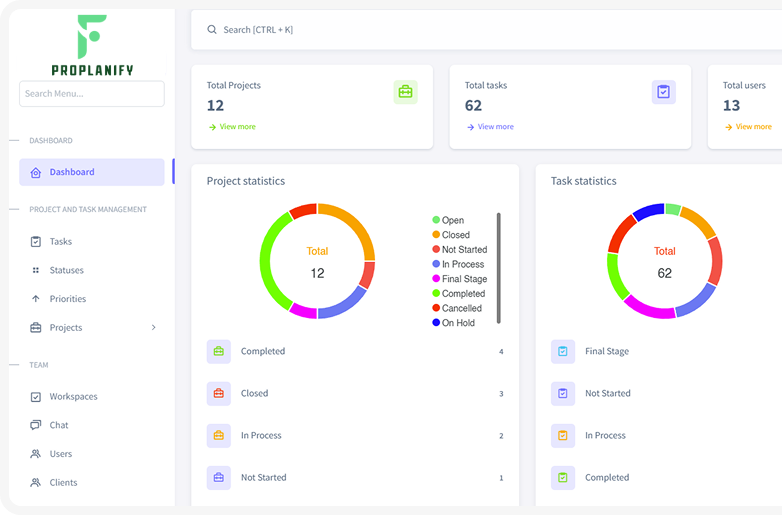
Task: Click the Proplanify logo in the sidebar
Action: coord(91,46)
